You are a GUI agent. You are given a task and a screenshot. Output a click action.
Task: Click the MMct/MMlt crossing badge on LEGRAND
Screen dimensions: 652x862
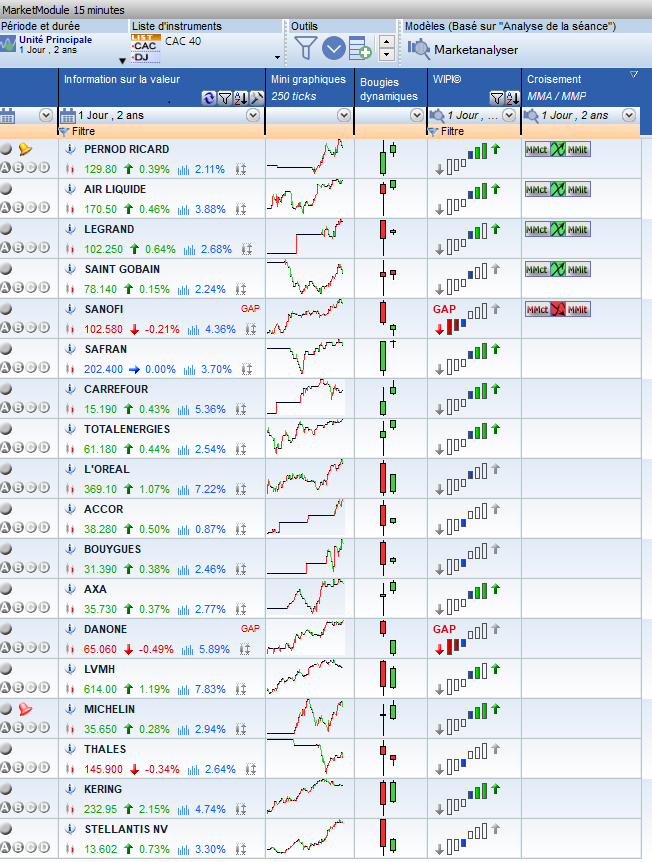click(557, 229)
